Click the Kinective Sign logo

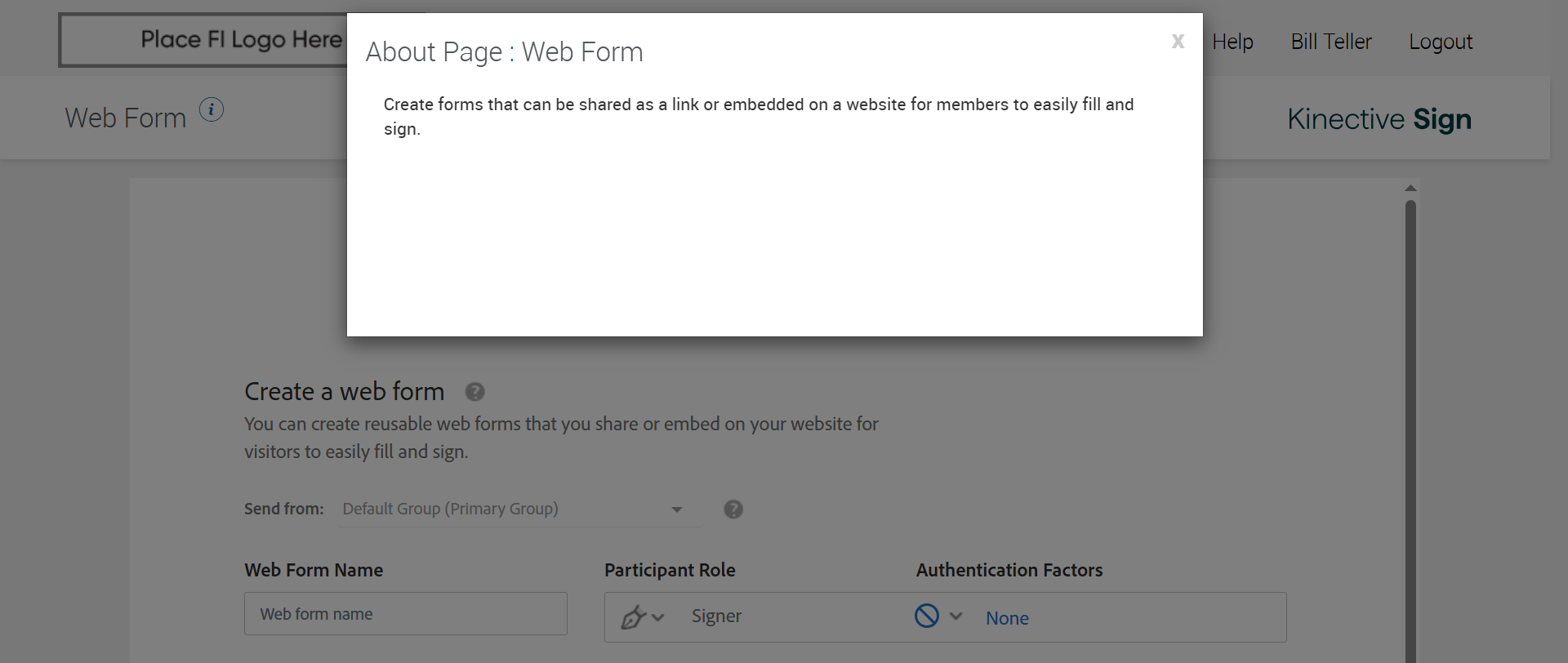[x=1379, y=119]
